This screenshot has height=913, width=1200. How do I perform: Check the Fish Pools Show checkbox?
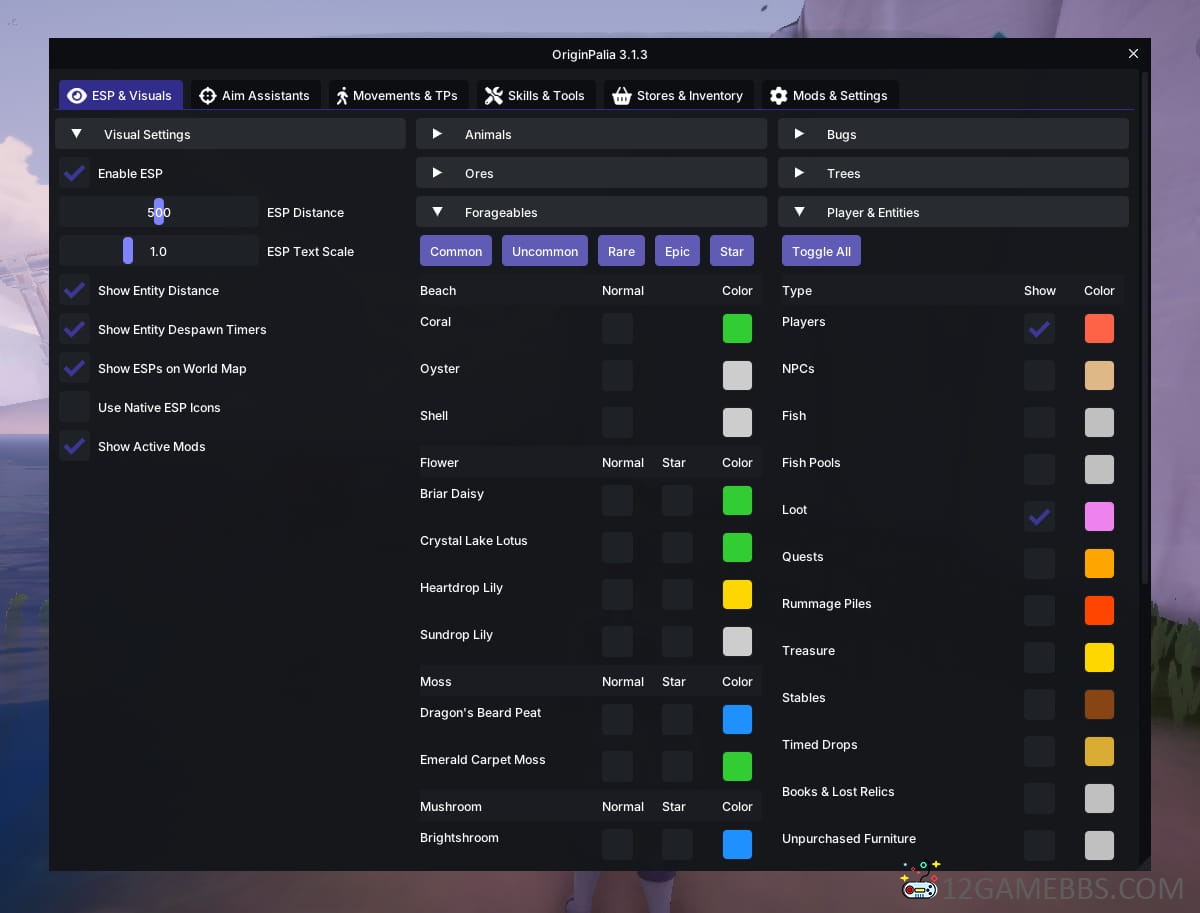(x=1039, y=469)
